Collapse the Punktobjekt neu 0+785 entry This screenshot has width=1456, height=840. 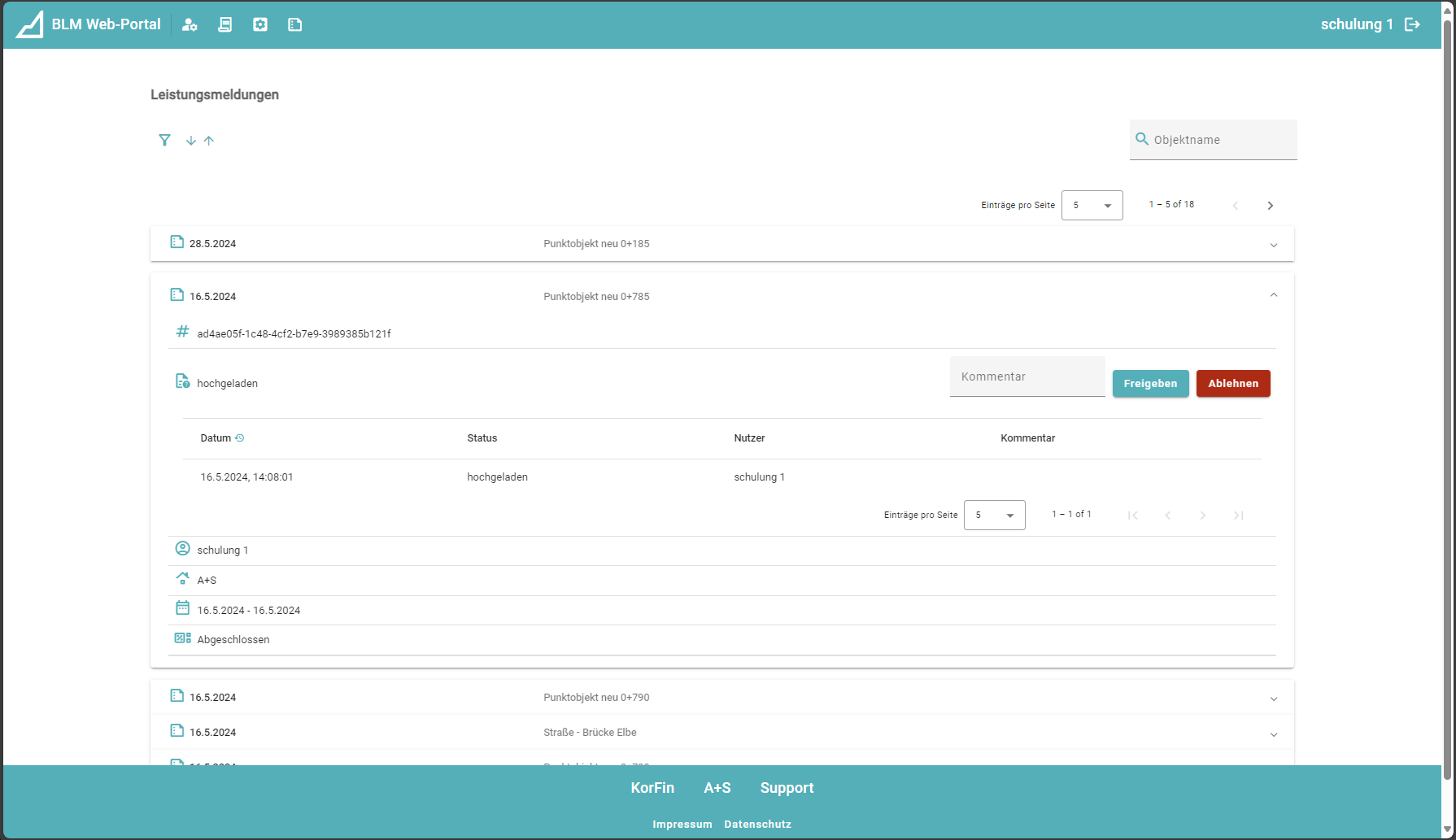point(1273,296)
